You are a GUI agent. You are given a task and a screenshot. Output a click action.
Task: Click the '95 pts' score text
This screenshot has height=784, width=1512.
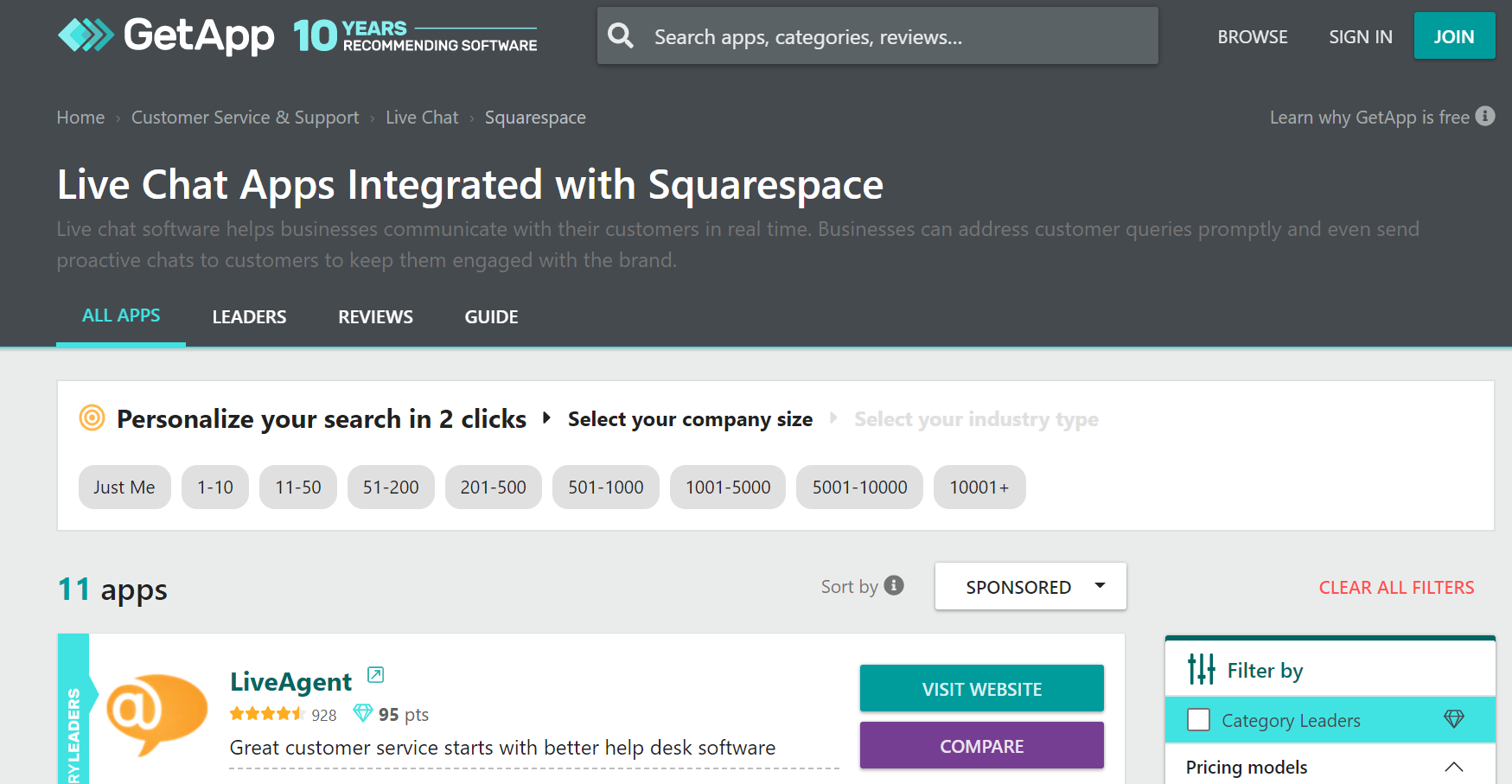coord(404,715)
